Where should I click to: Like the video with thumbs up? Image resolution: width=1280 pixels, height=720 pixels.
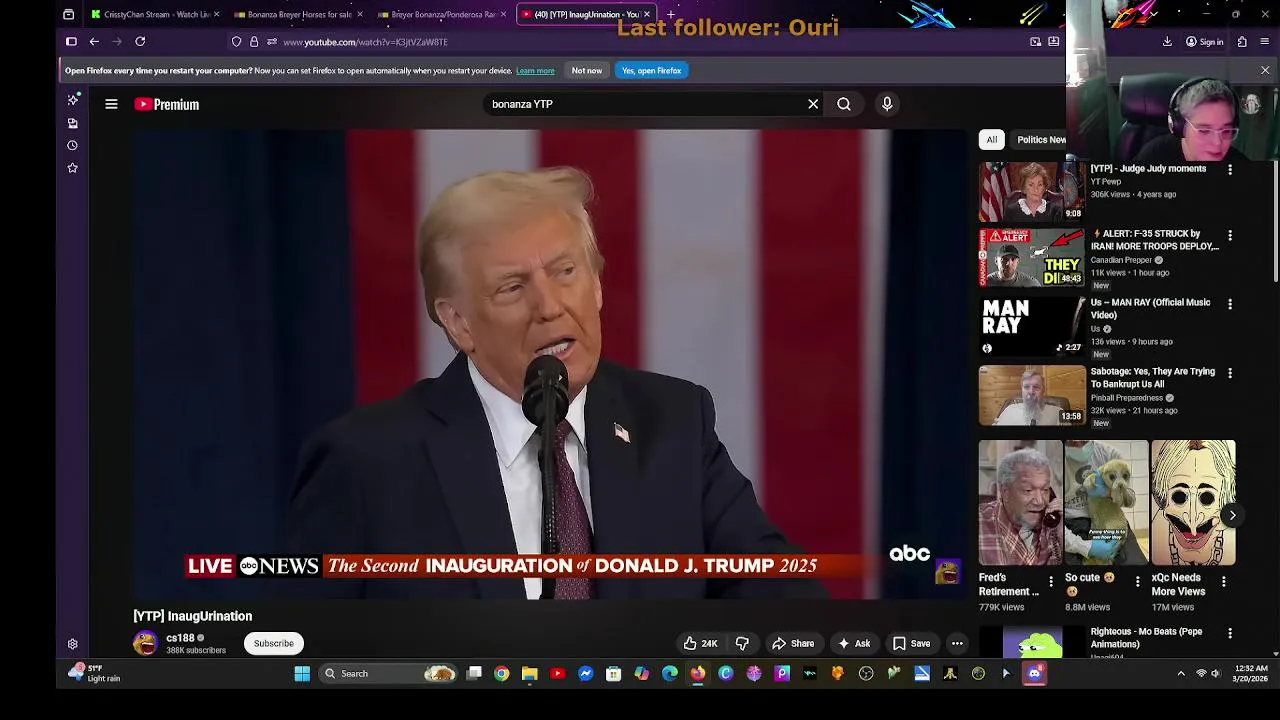(700, 644)
